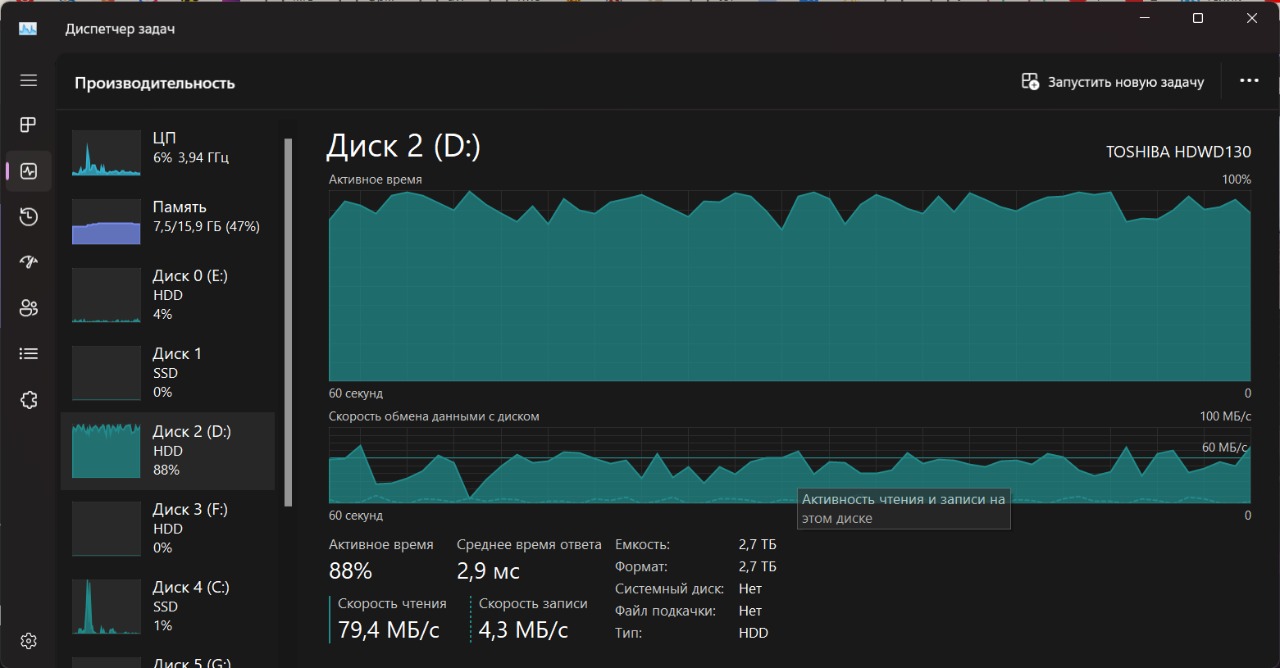1280x668 pixels.
Task: Select the Performance page icon in sidebar
Action: [28, 171]
